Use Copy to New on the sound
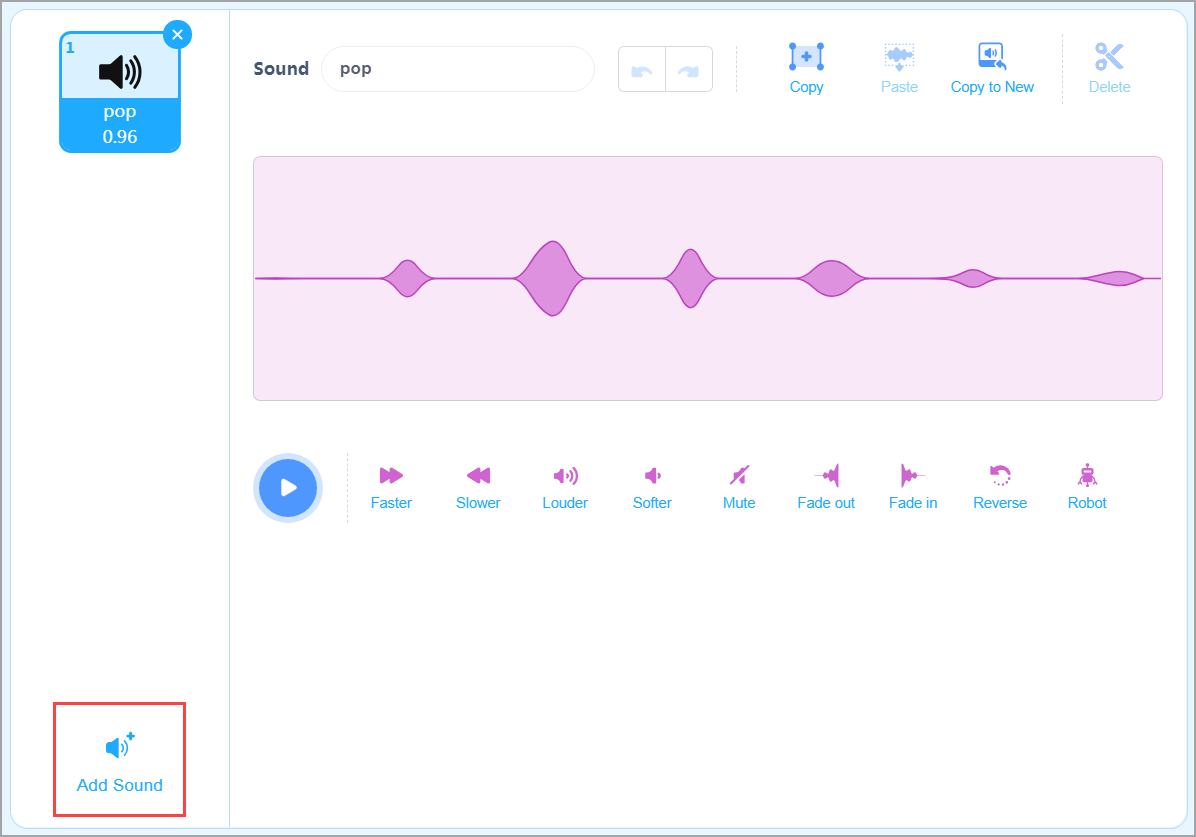 [992, 67]
